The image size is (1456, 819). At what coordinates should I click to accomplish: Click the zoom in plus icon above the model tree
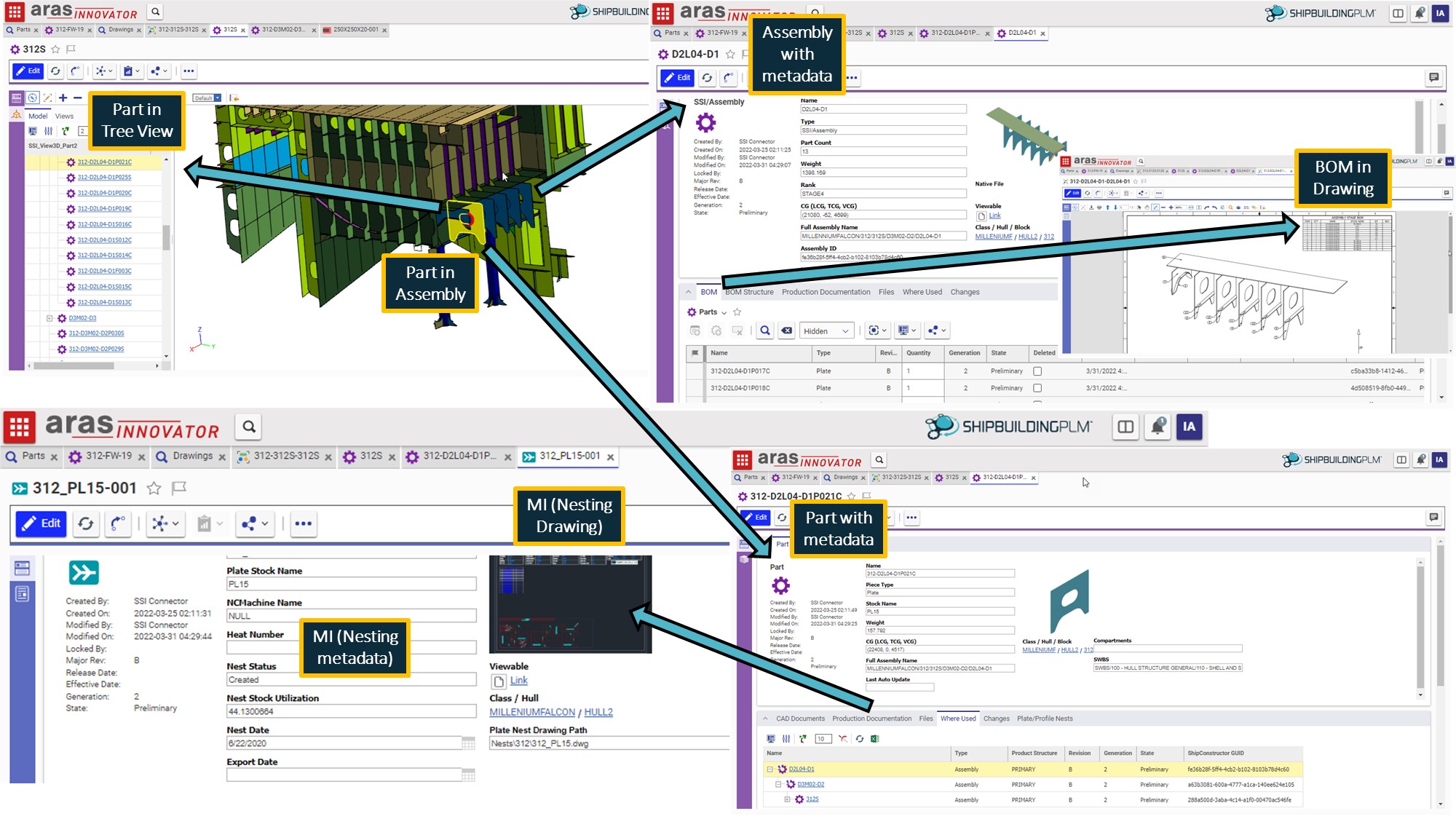62,96
